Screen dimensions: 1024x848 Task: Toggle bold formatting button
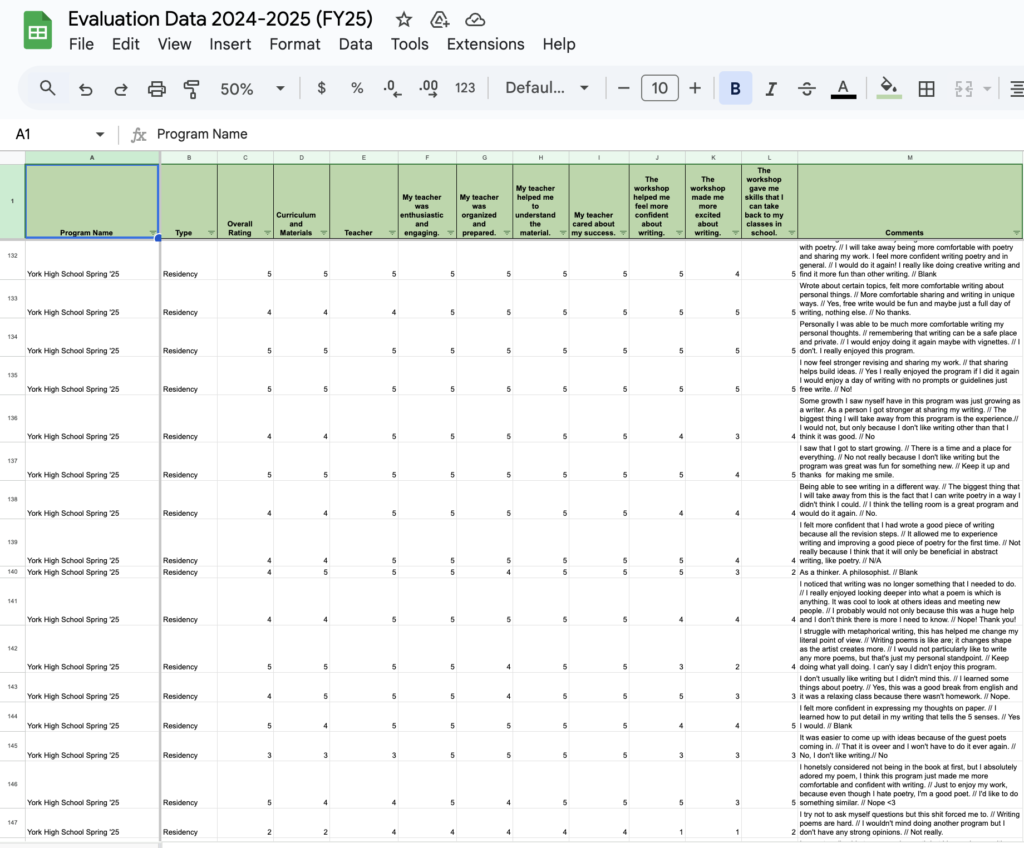pos(735,88)
